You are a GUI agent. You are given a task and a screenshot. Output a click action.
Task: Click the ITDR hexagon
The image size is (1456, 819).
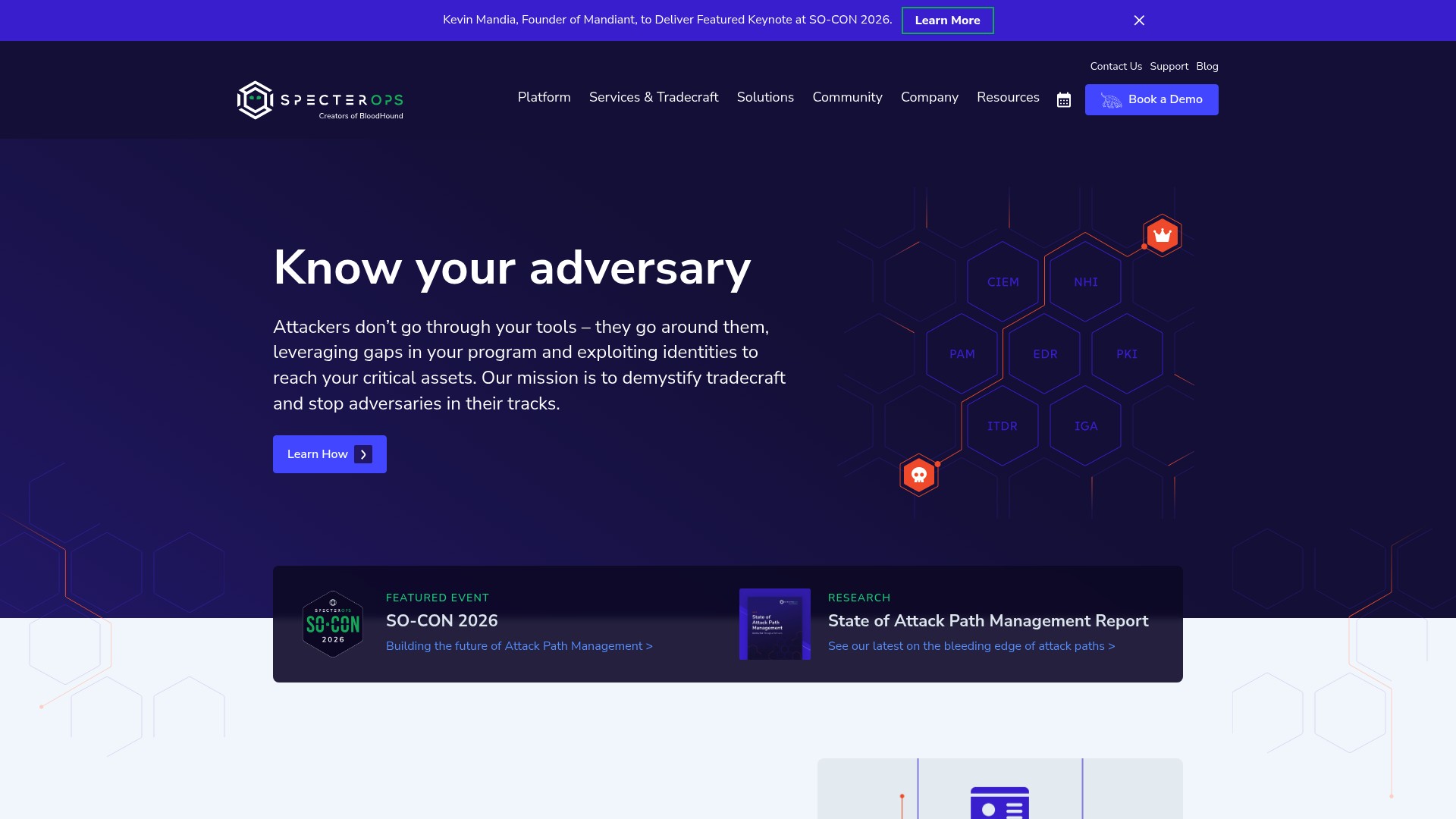pyautogui.click(x=1003, y=426)
